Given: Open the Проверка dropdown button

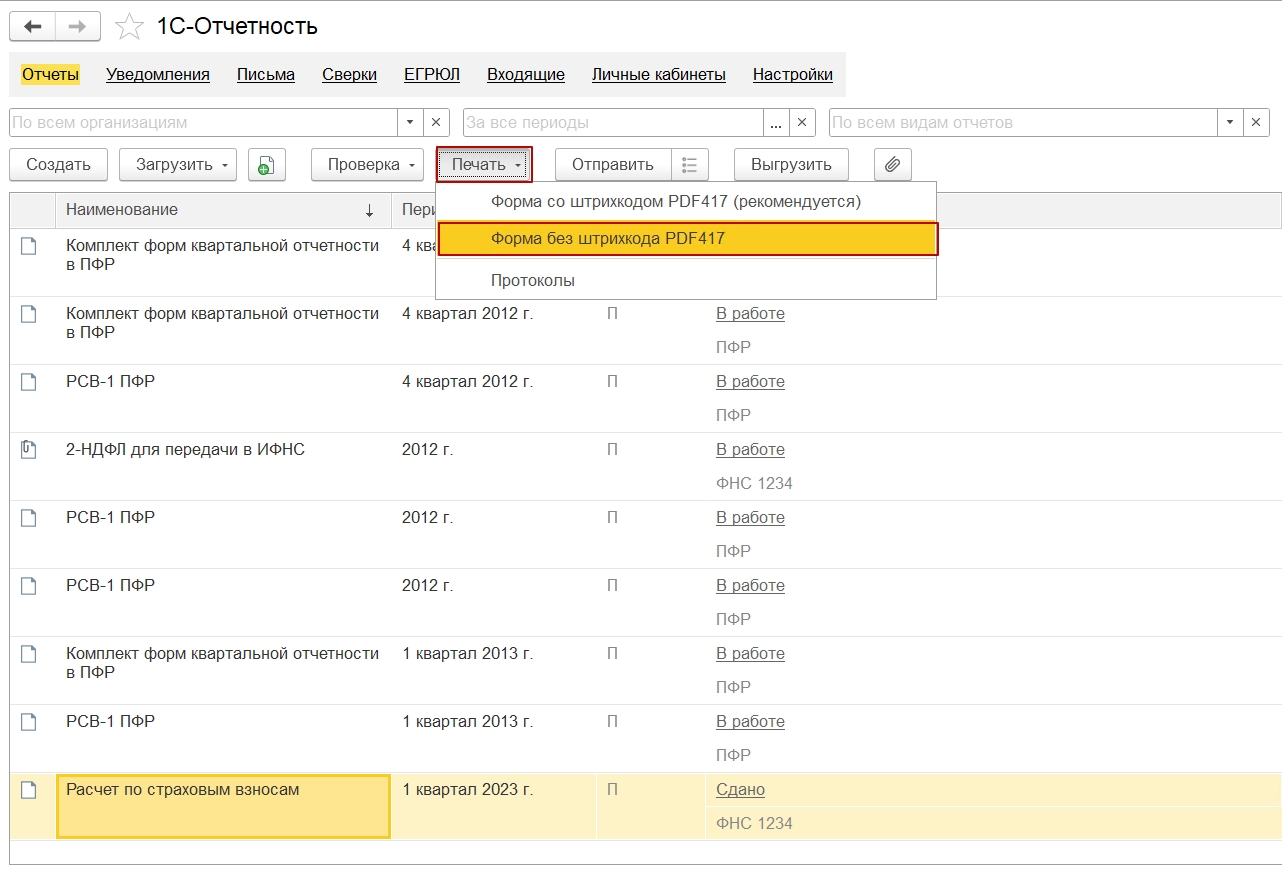Looking at the screenshot, I should [367, 165].
